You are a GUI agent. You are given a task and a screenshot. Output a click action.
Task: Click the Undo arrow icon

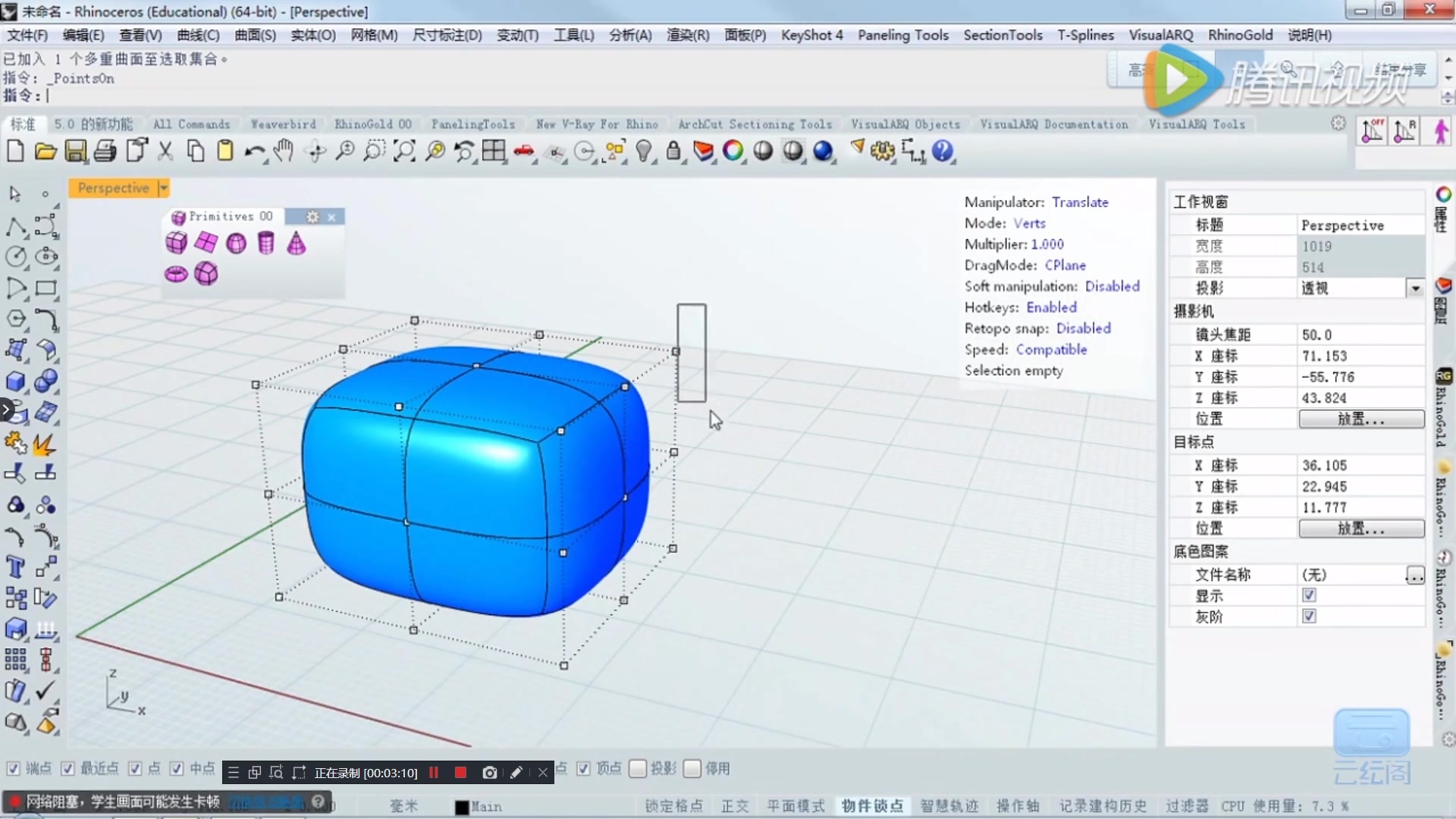pyautogui.click(x=254, y=151)
